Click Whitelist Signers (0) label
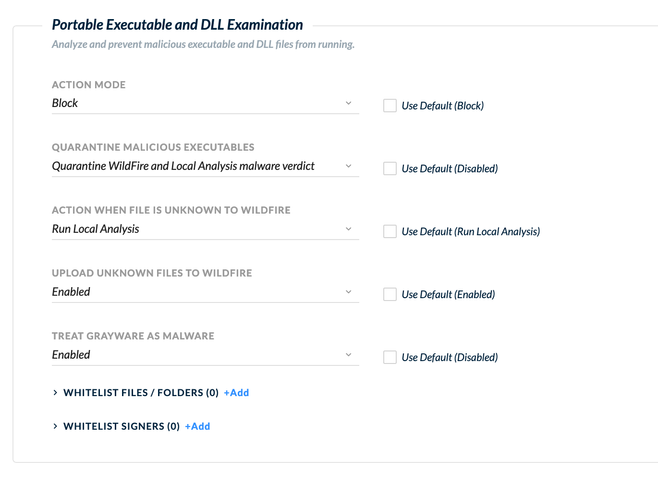658x482 pixels. coord(121,426)
